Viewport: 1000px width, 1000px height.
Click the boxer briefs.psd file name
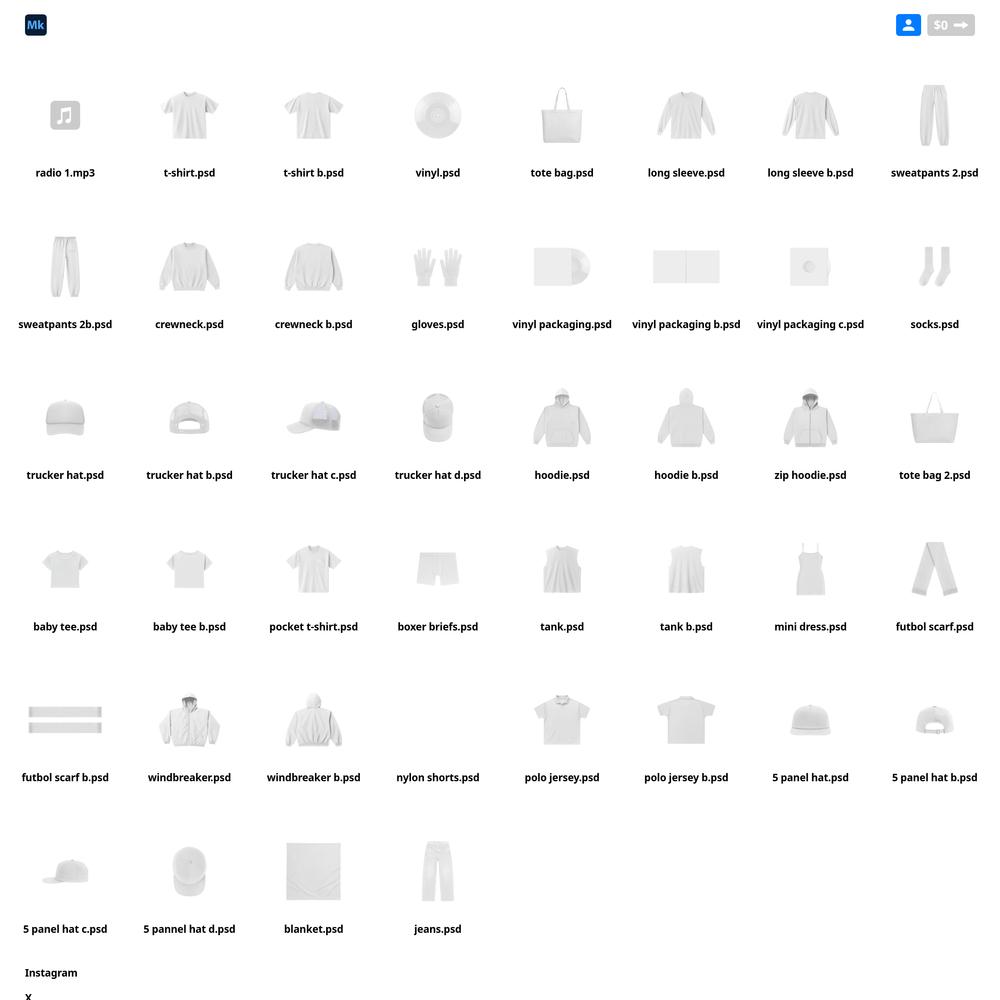pos(438,627)
